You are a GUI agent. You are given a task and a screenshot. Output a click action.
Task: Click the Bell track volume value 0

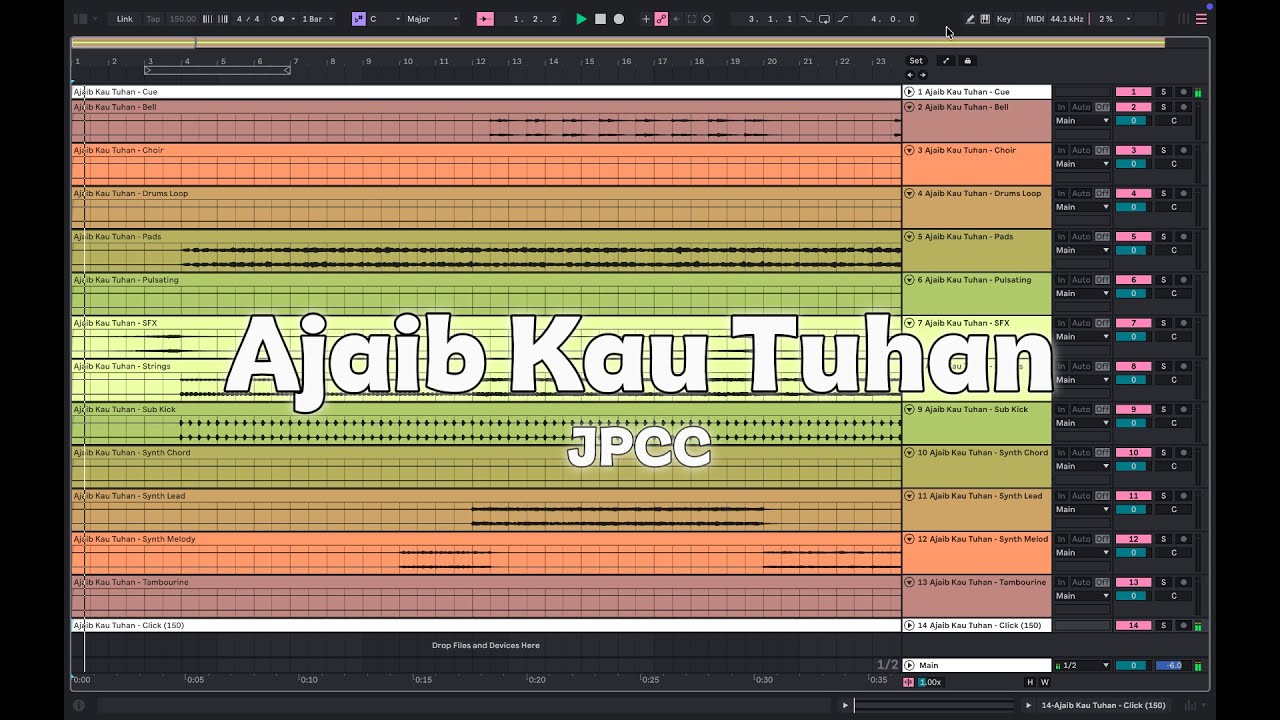coord(1133,121)
